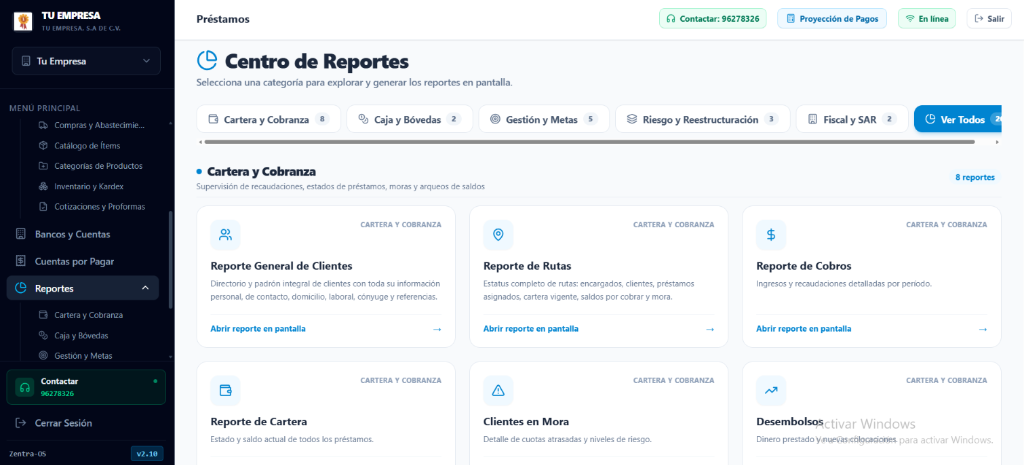Select the Gestión y Metas category tab
The height and width of the screenshot is (465, 1024).
pos(544,119)
